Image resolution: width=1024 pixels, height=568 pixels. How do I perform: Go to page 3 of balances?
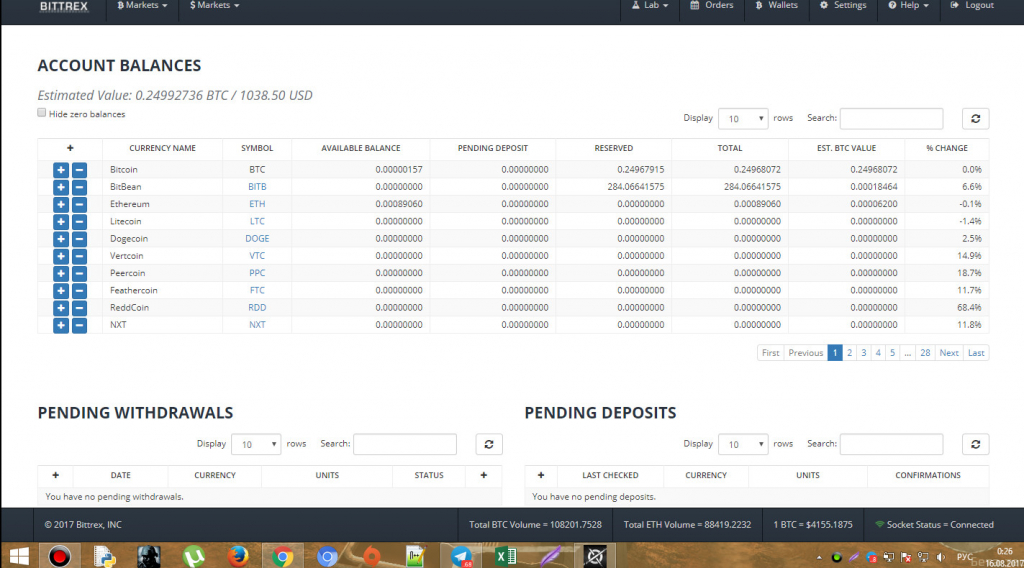tap(863, 353)
